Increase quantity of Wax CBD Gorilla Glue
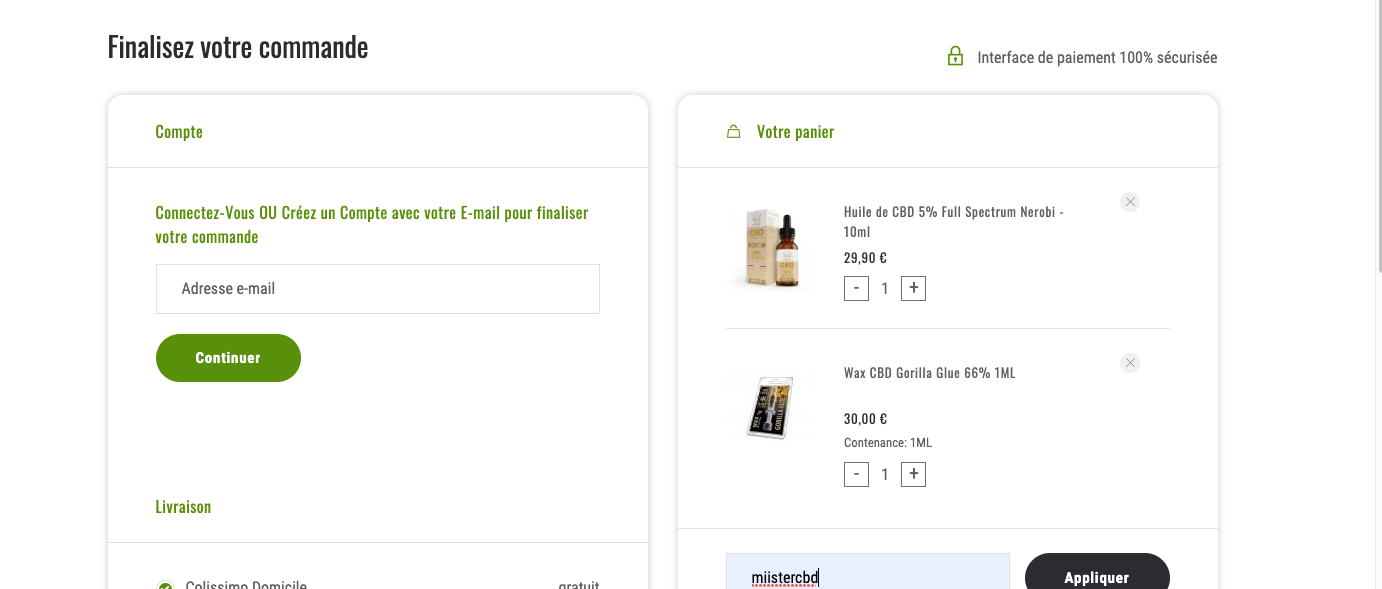 913,474
